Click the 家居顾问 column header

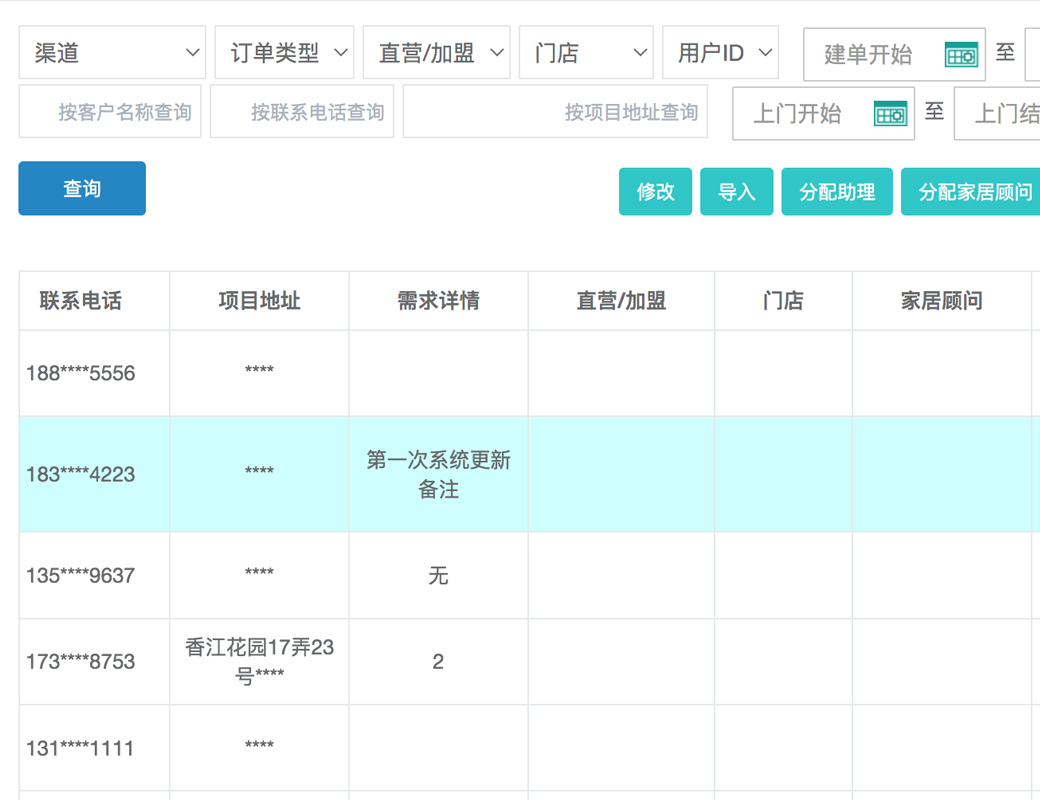tap(941, 301)
